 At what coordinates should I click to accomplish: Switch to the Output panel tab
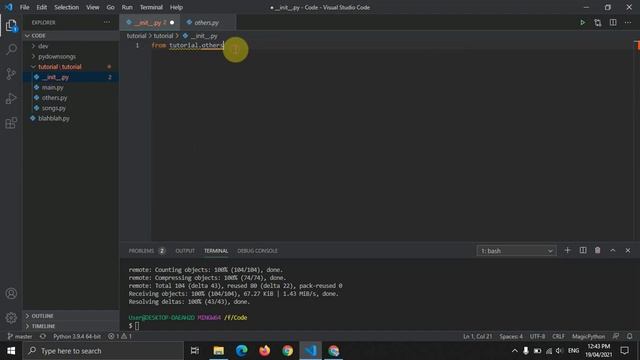[x=185, y=251]
